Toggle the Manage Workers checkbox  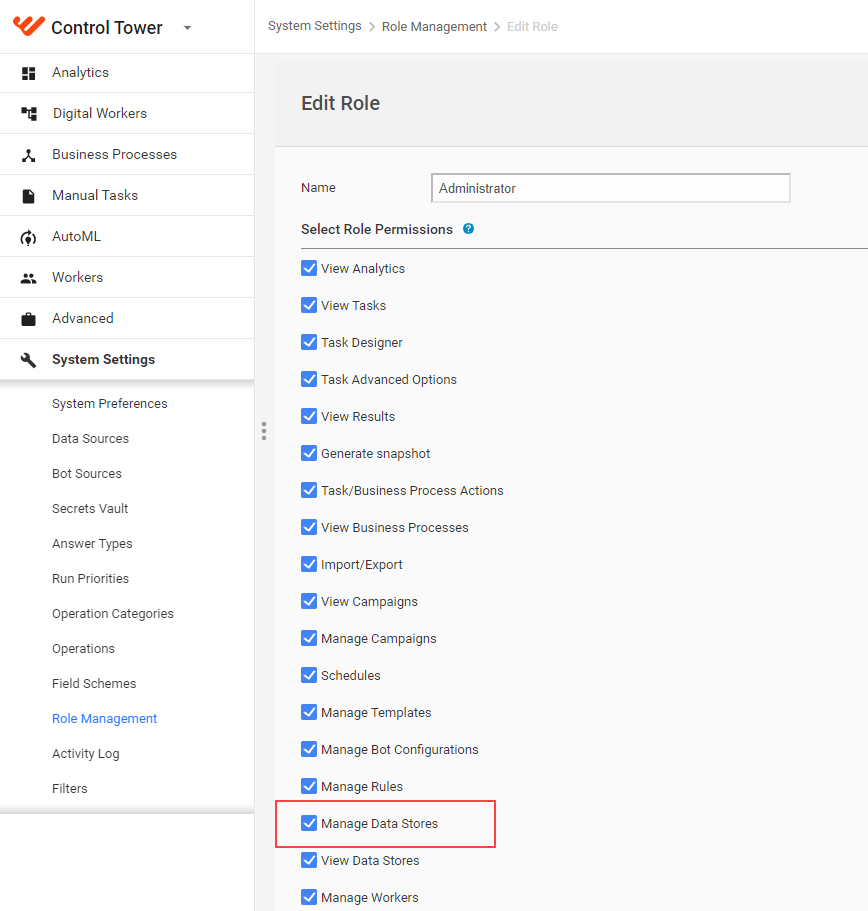(x=309, y=897)
